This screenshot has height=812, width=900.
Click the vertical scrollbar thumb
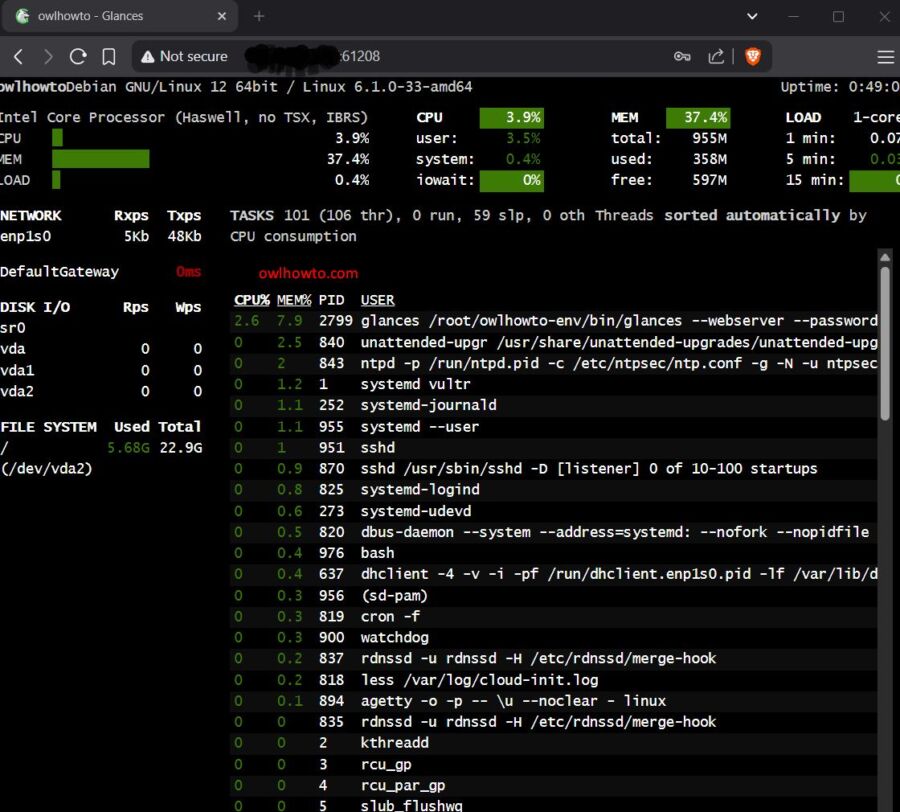pos(885,343)
